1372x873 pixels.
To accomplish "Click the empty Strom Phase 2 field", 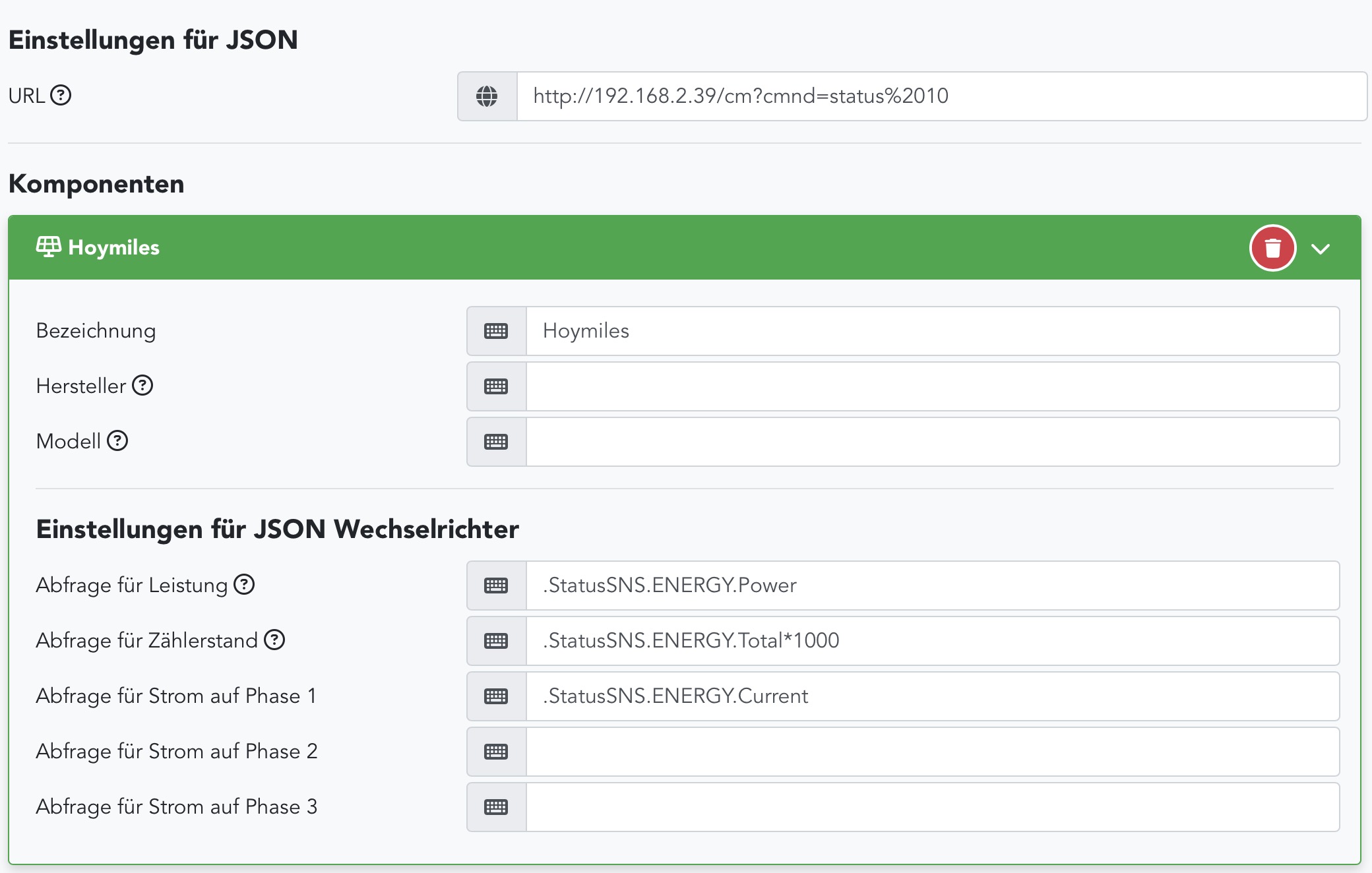I will pyautogui.click(x=931, y=752).
